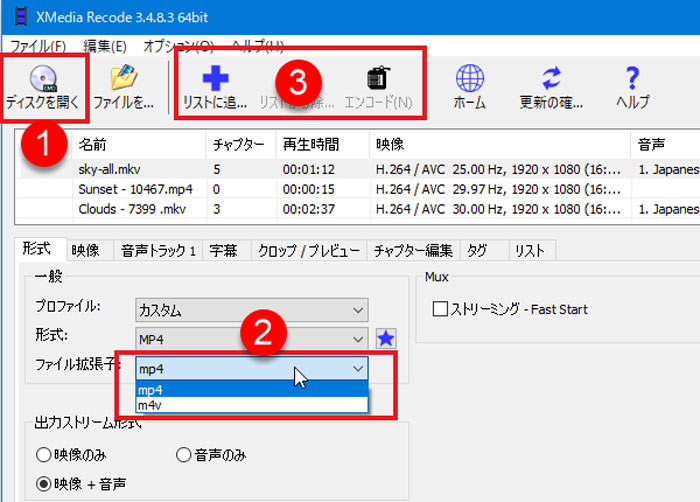Click the 25.00 Hz video info cell
Screen dimensions: 700x502
coord(498,169)
